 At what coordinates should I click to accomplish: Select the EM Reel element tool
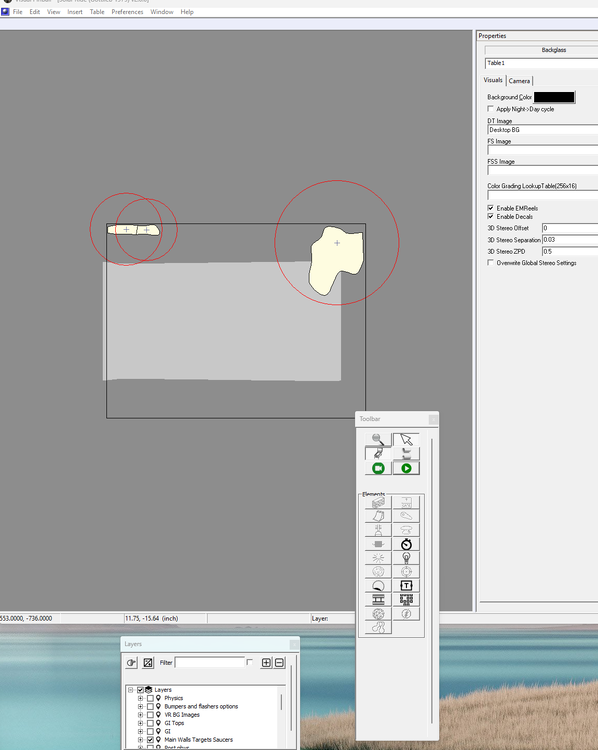(x=378, y=599)
